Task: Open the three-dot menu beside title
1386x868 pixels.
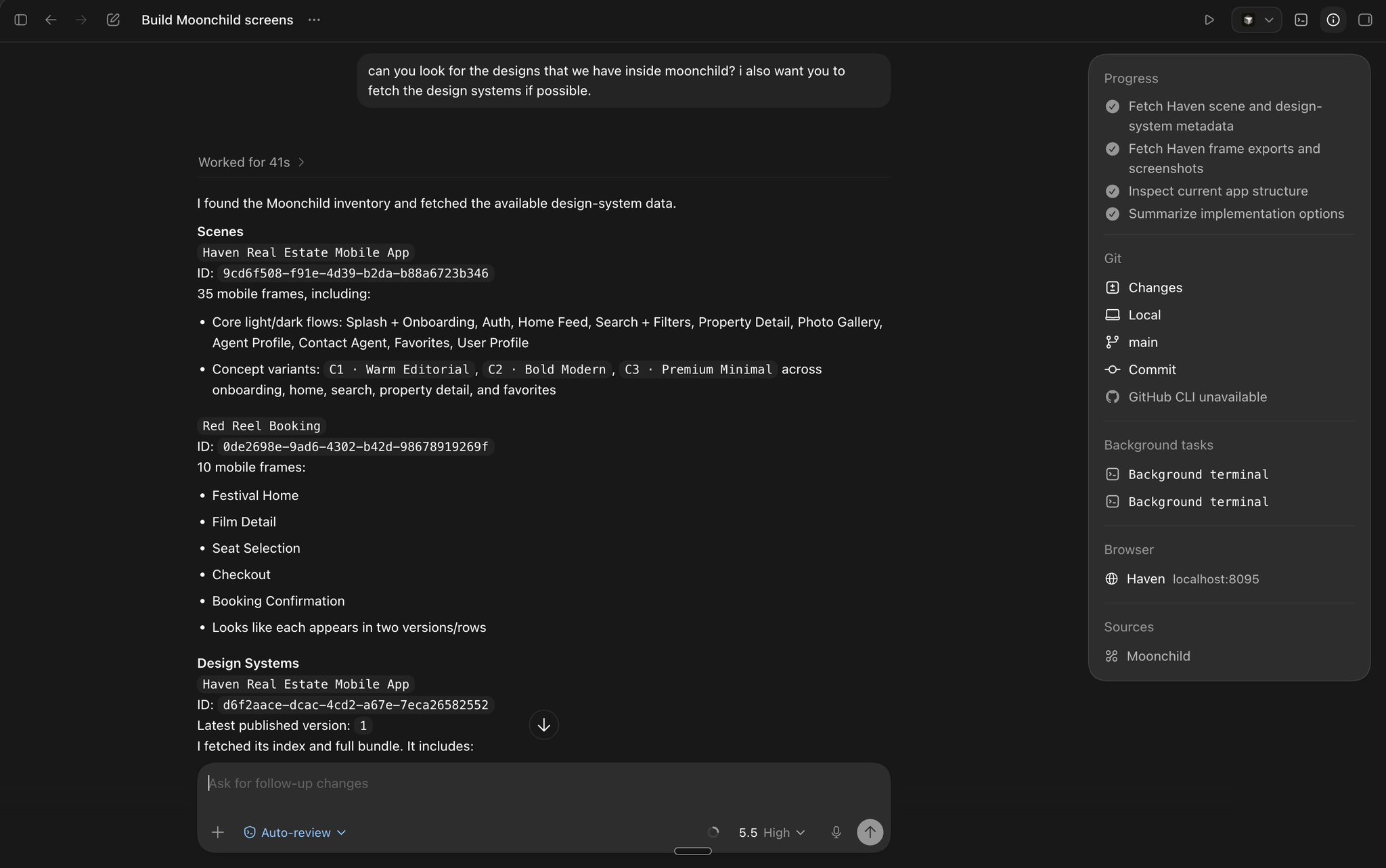Action: pyautogui.click(x=314, y=20)
